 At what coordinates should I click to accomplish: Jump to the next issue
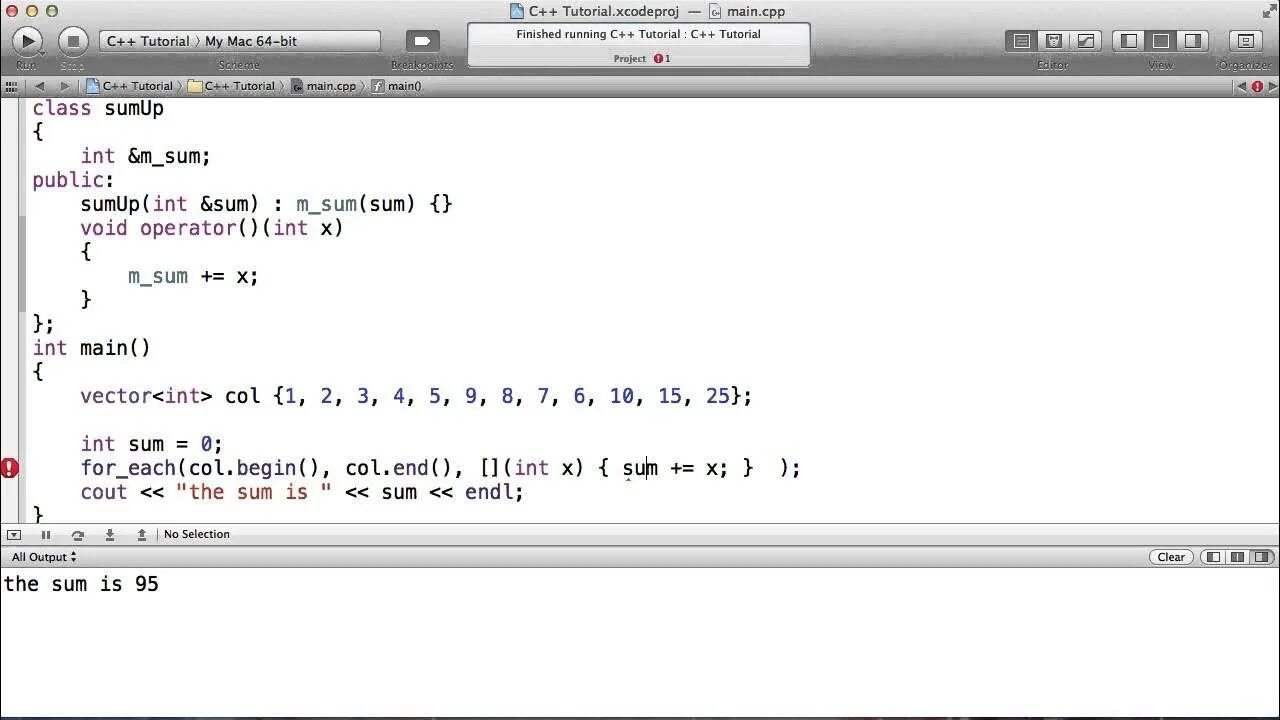pos(1272,86)
